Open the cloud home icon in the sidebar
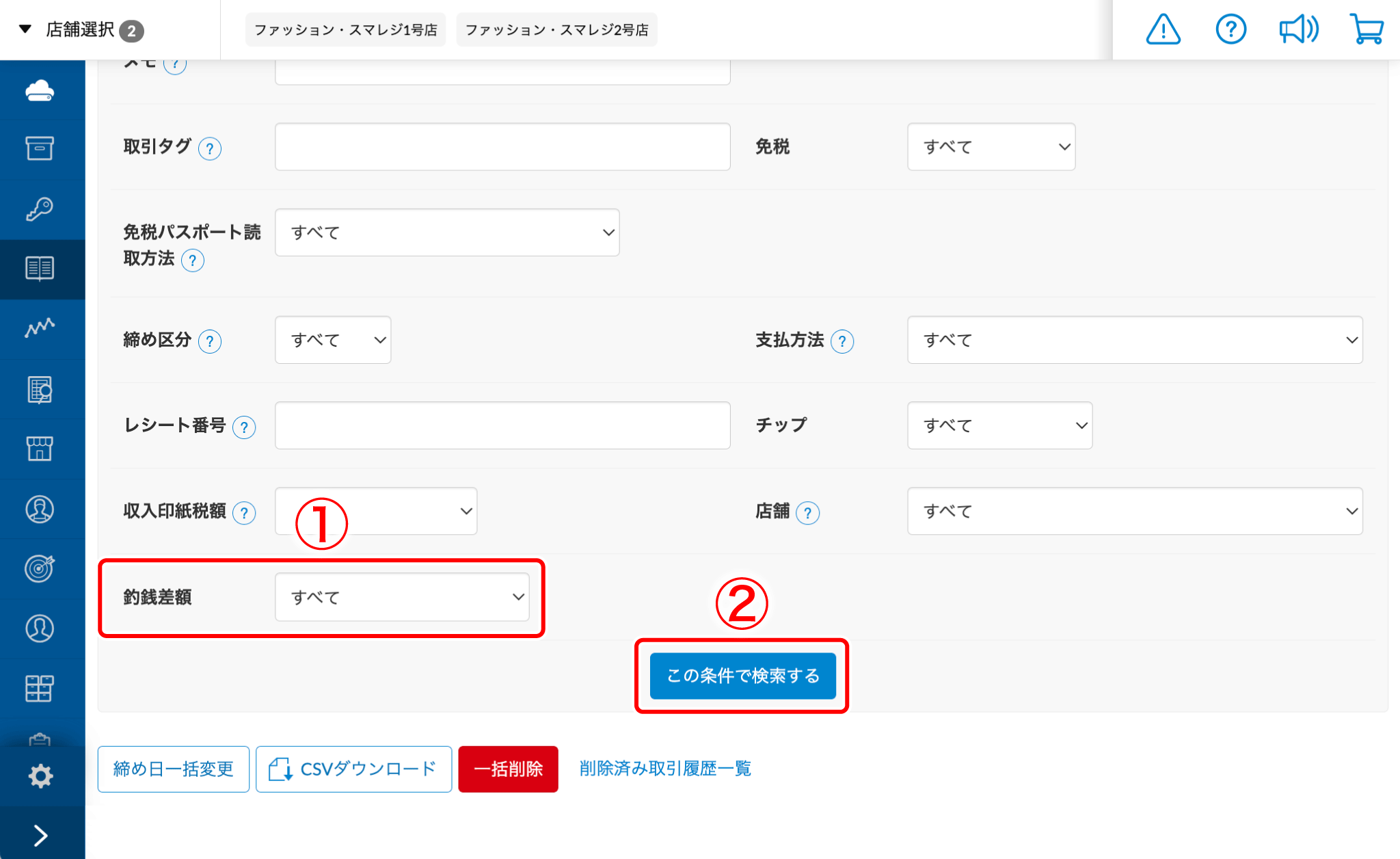Image resolution: width=1400 pixels, height=859 pixels. tap(41, 90)
